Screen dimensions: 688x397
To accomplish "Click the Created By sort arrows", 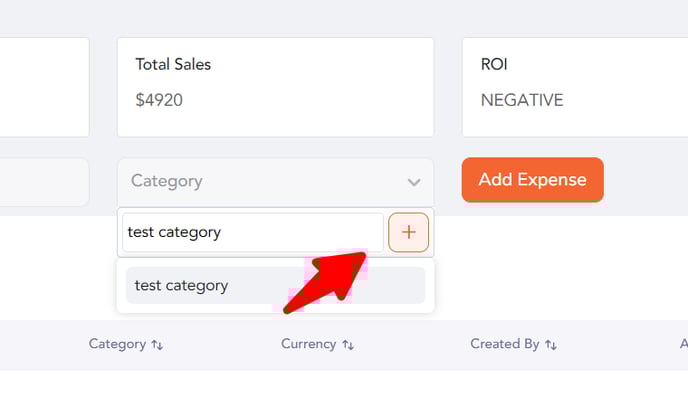I will [x=551, y=345].
